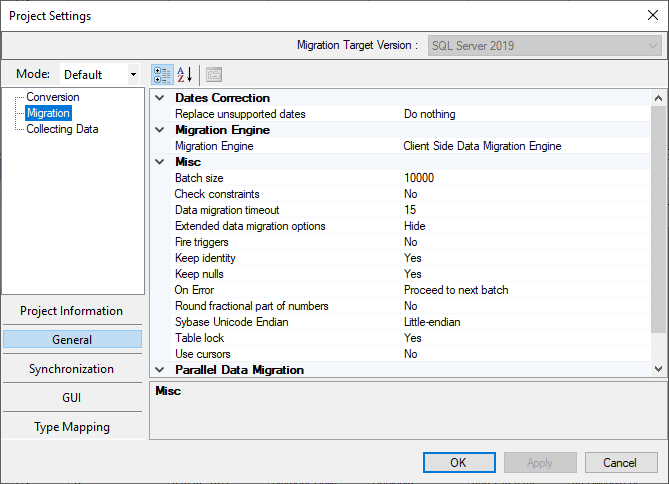Collapse the Parallel Data Migration category

[x=160, y=370]
